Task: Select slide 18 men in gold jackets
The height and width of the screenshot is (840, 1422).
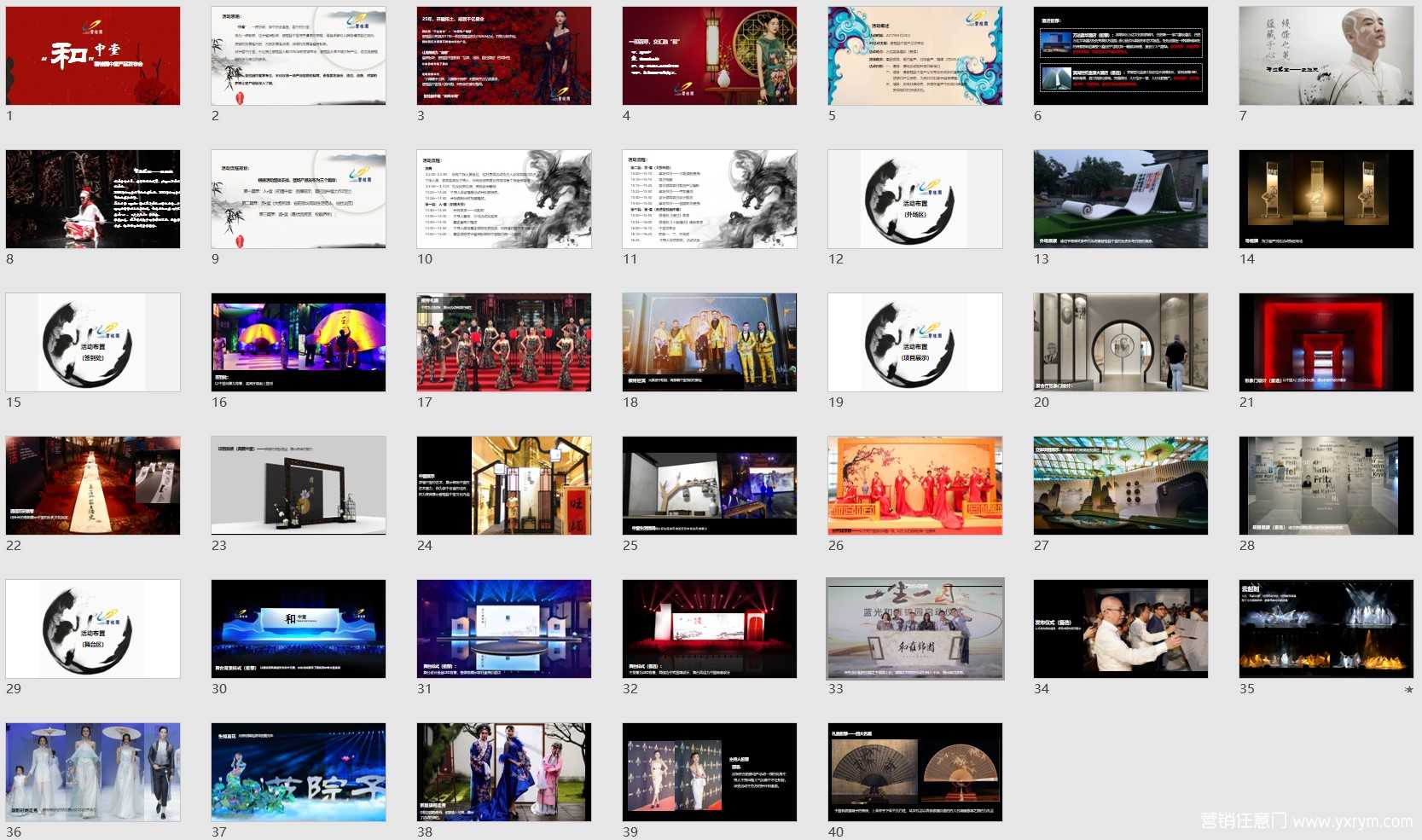Action: tap(710, 343)
